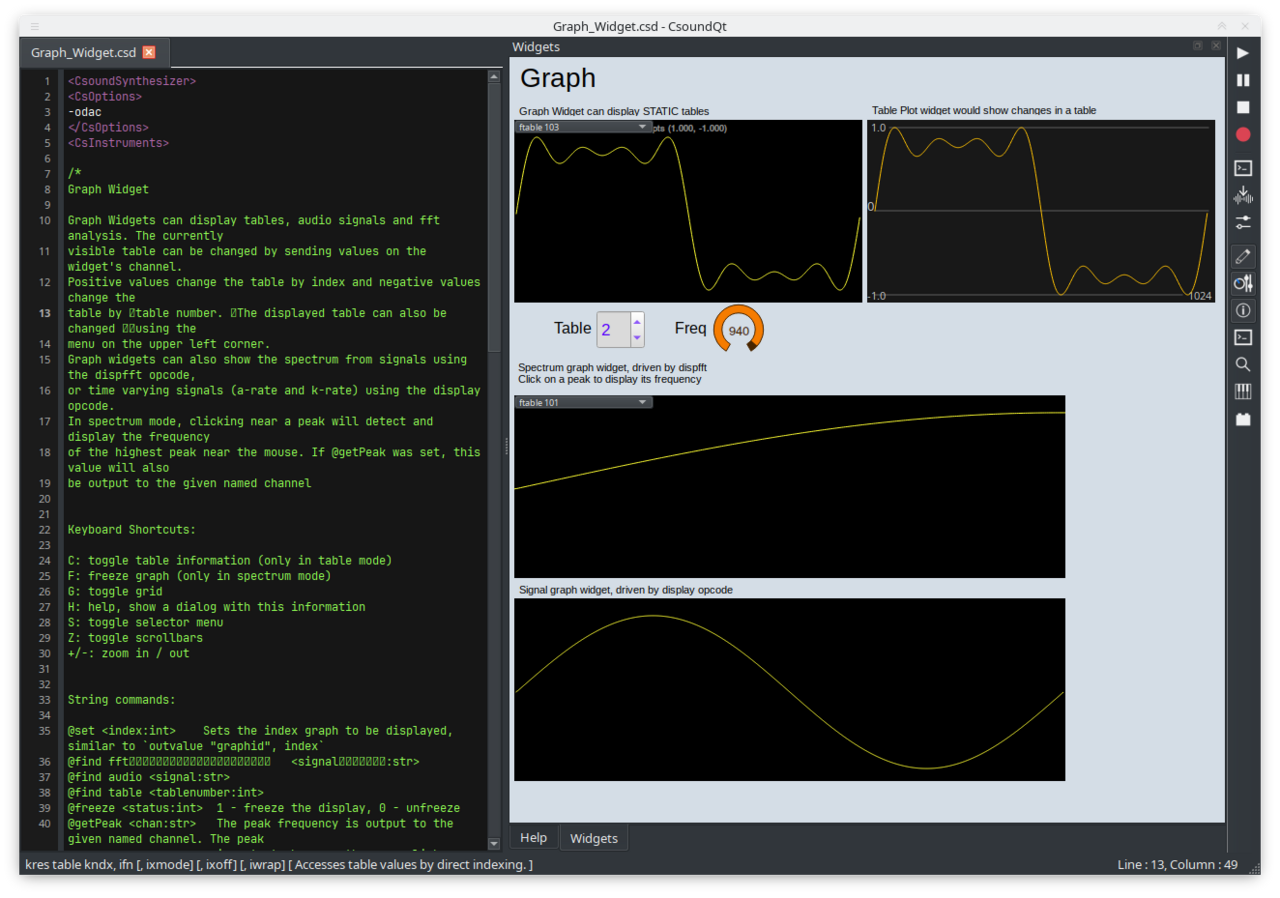This screenshot has height=898, width=1280.
Task: Click the spectrum graph display
Action: 789,486
